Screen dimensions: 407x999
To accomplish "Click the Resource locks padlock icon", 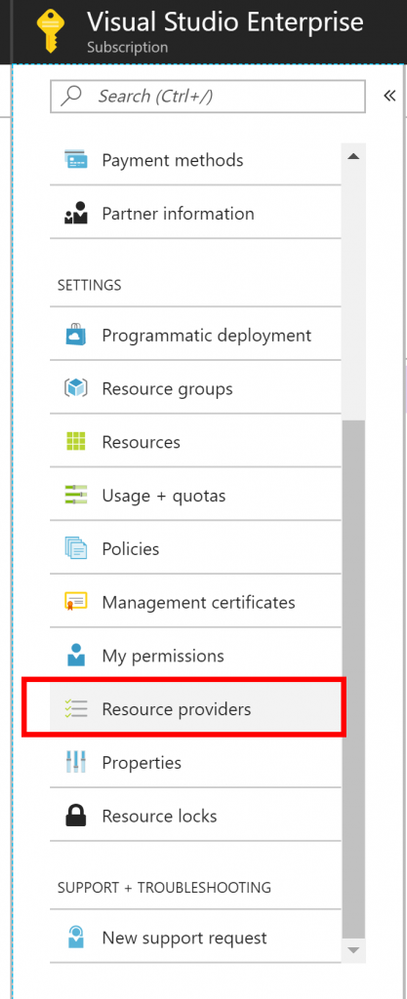I will (x=76, y=816).
